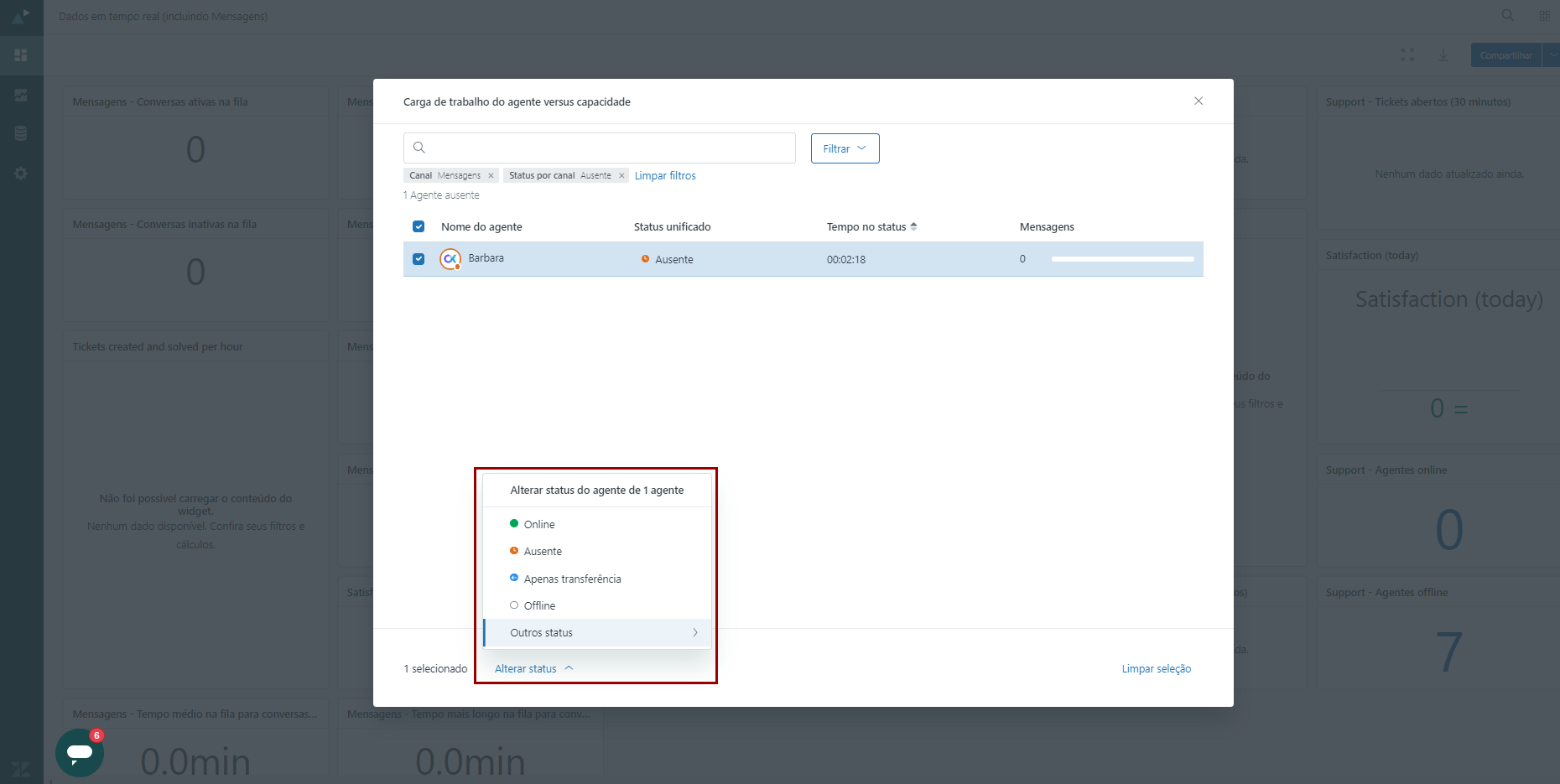The image size is (1560, 784).
Task: Remove the Status por canal Ausente tag
Action: coord(621,176)
